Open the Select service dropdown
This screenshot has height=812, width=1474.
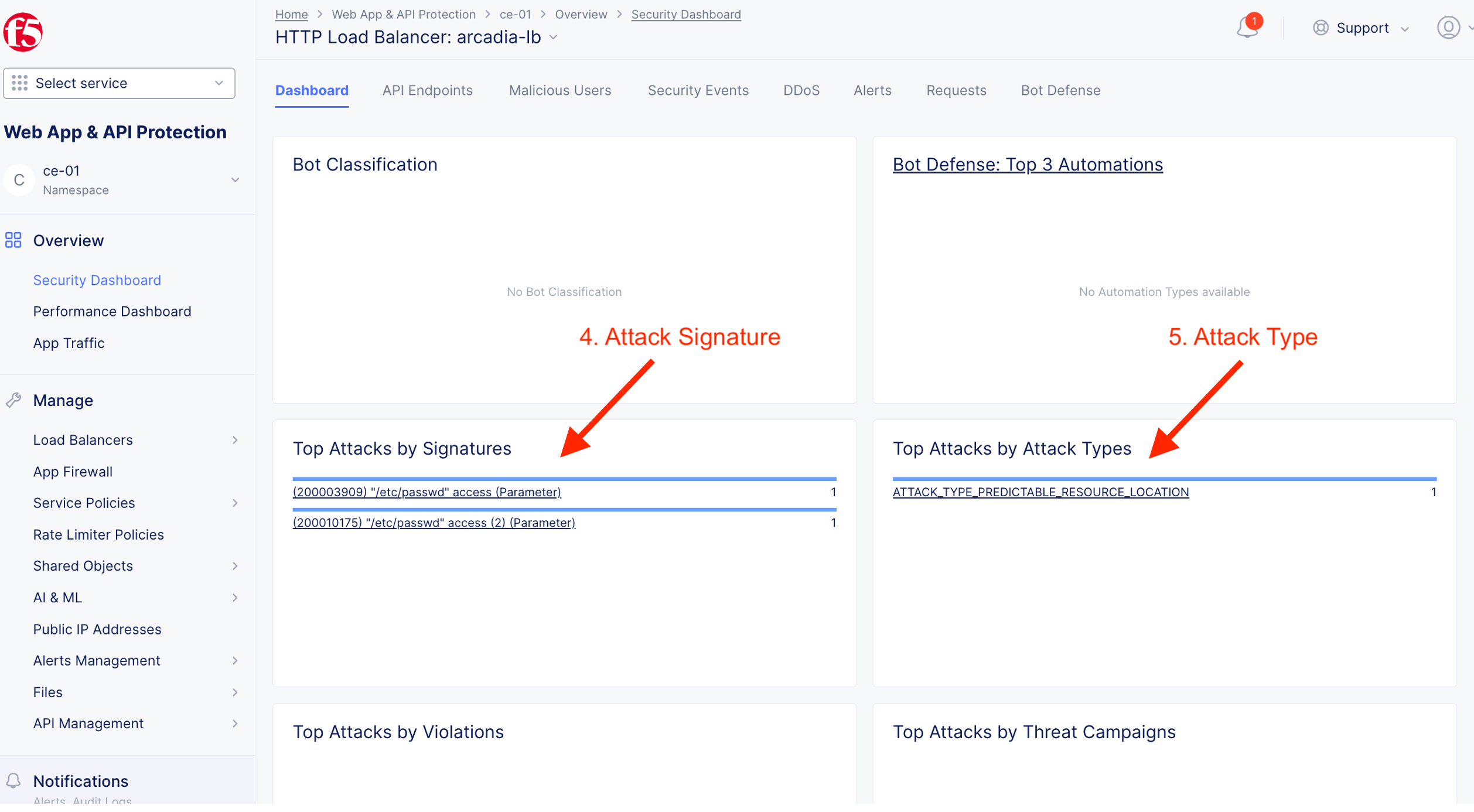pyautogui.click(x=119, y=83)
